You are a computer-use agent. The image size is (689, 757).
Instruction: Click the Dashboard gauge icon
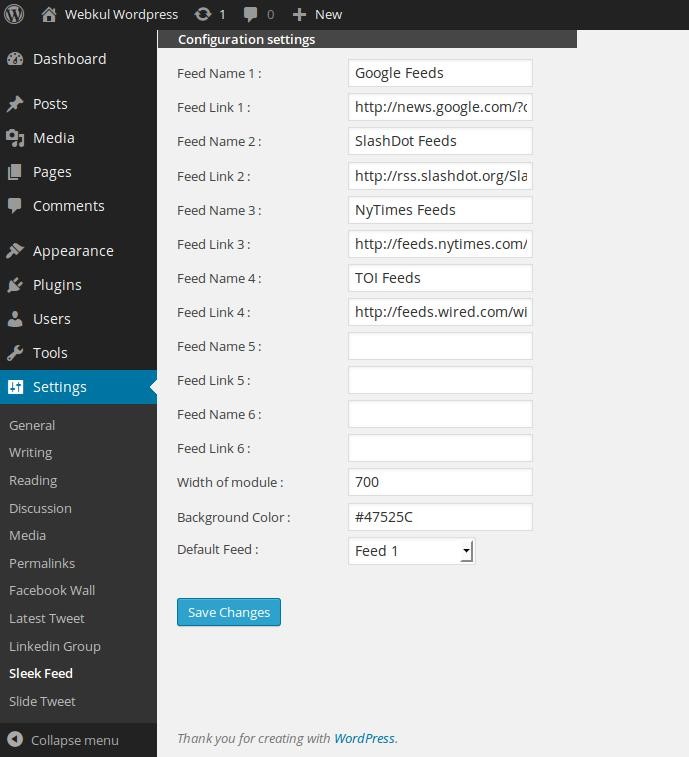[15, 59]
